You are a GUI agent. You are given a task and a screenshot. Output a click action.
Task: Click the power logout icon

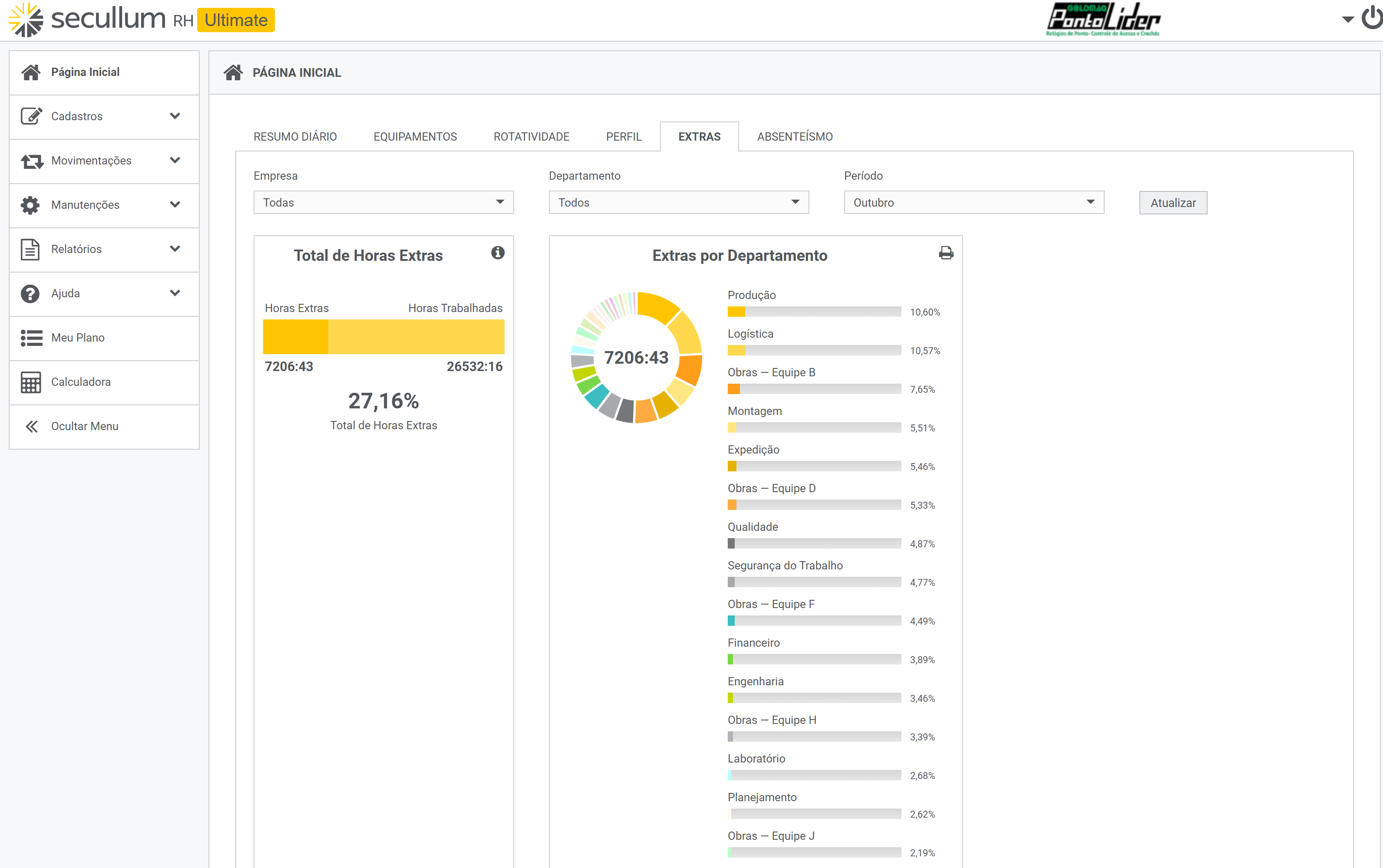pyautogui.click(x=1372, y=17)
